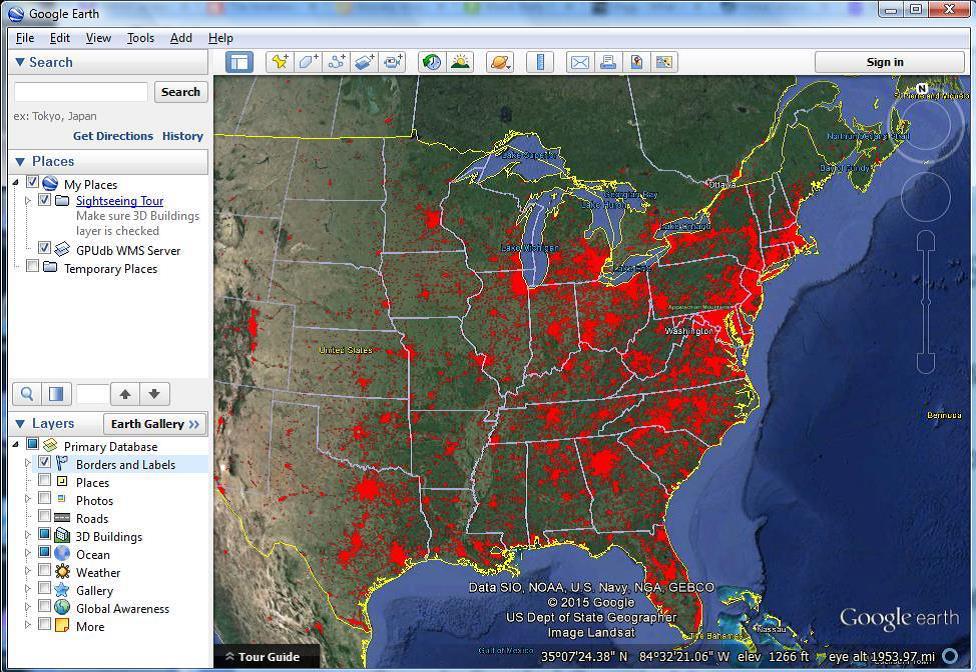Click the zoom slider on the map
976x672 pixels.
(x=926, y=302)
